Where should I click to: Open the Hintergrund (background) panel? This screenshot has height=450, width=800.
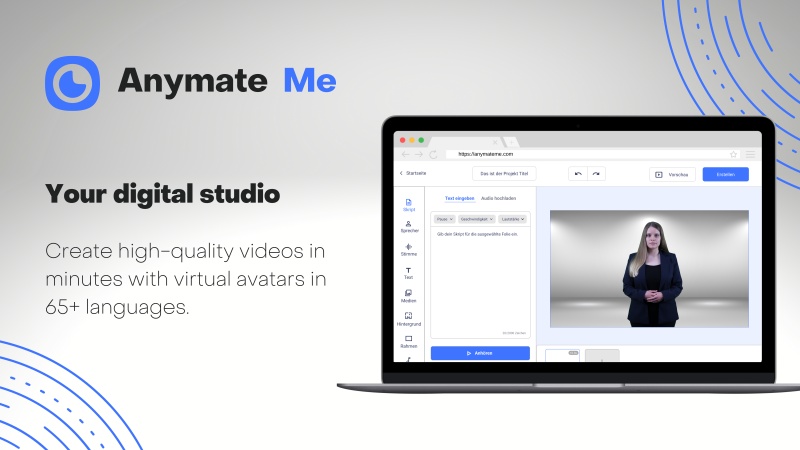[x=409, y=319]
